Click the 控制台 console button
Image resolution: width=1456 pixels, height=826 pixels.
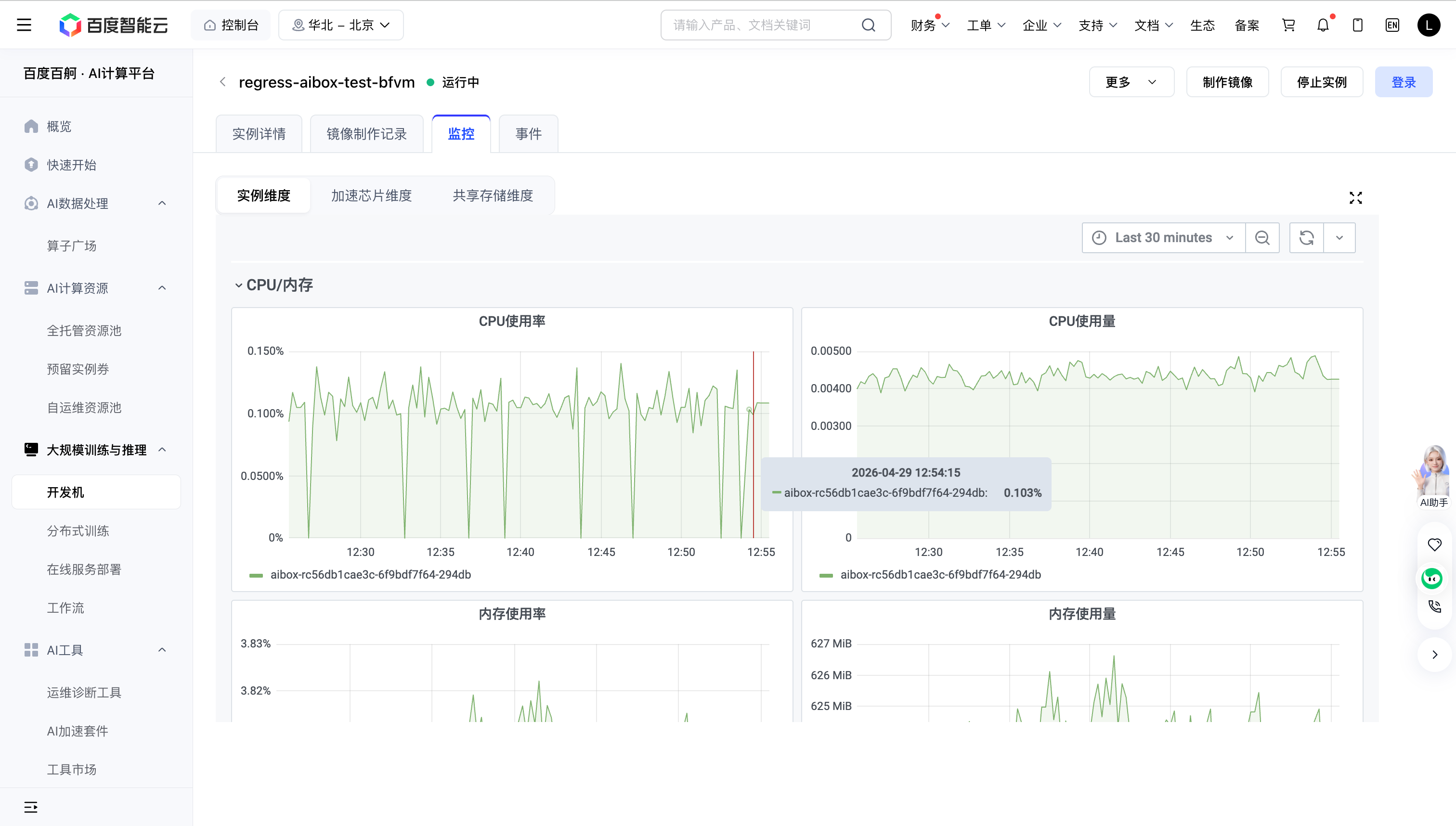coord(230,25)
